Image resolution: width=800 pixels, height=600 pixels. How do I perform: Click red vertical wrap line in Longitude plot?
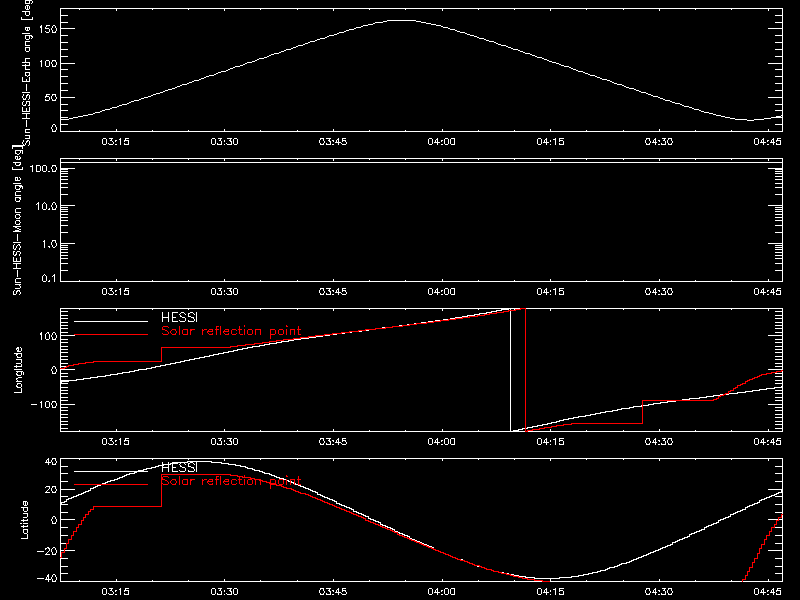tap(526, 370)
